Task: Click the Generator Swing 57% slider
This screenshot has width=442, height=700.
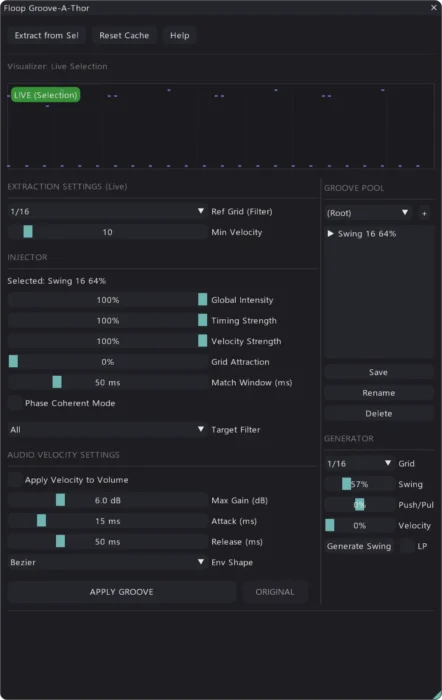Action: [359, 484]
